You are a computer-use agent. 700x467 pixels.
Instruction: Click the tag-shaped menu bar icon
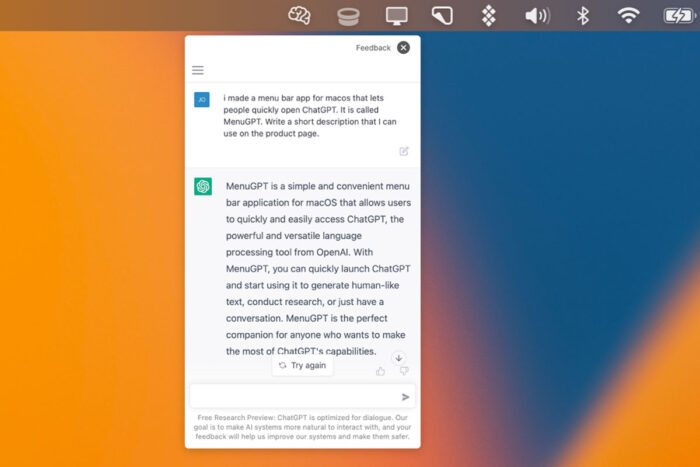[x=442, y=16]
